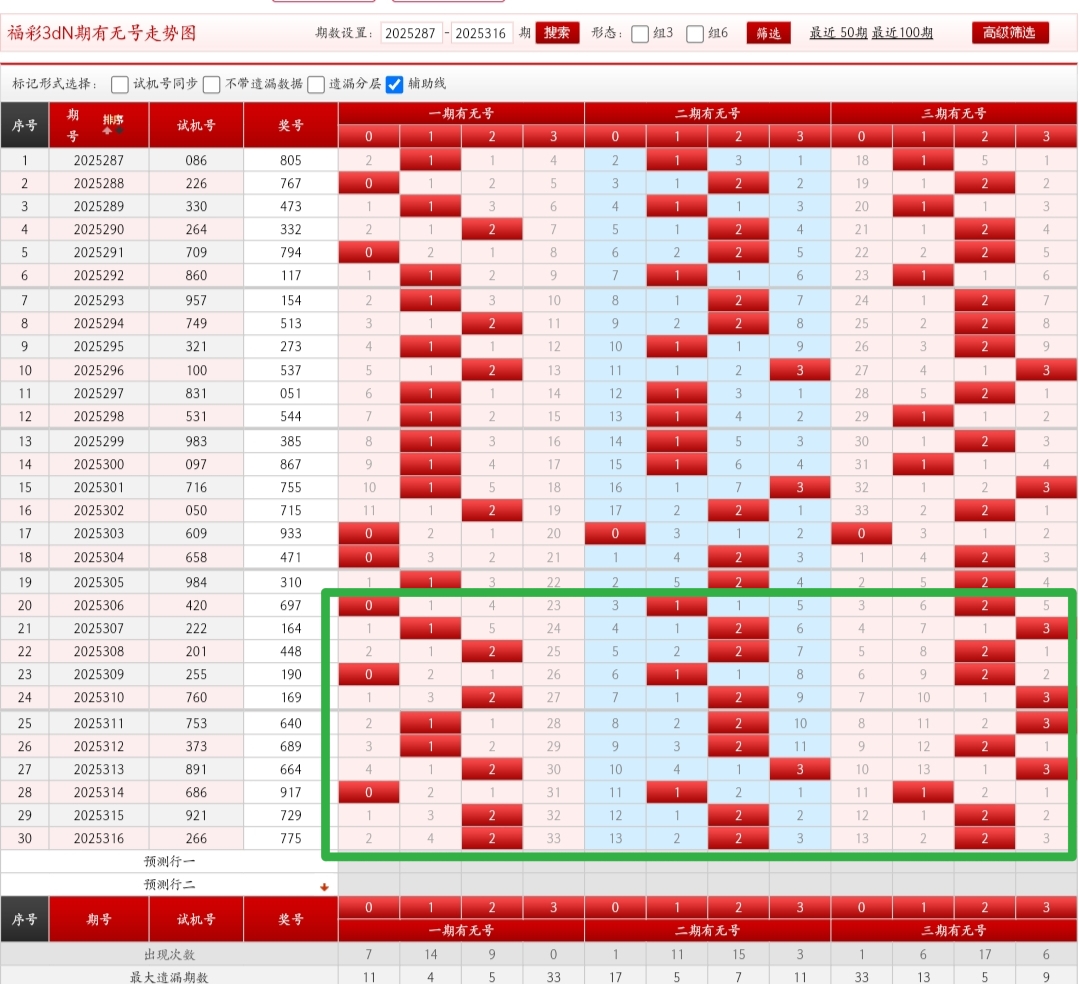Enable the 不带遗漏数据 checkbox
The image size is (1080, 984).
[x=212, y=85]
